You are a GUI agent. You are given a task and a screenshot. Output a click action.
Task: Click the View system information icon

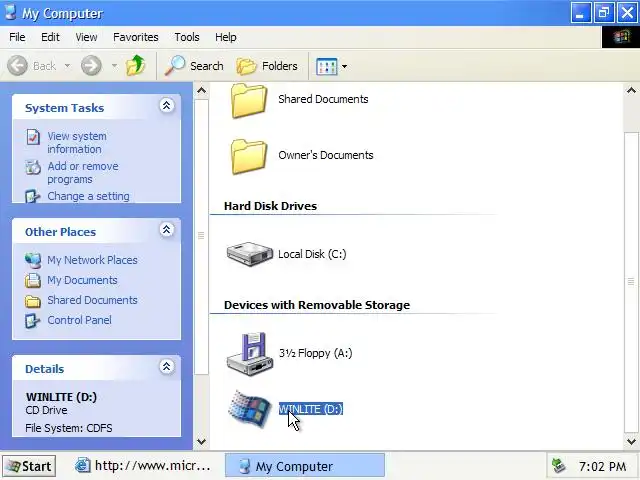point(33,137)
